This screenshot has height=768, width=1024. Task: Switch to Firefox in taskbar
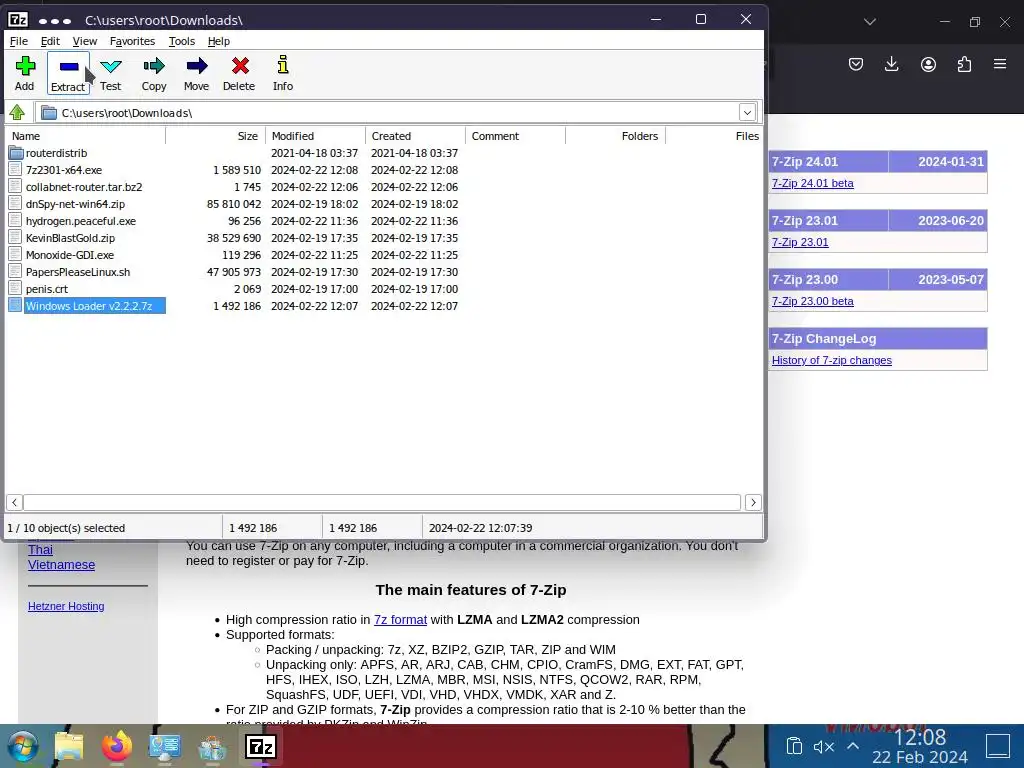(117, 746)
